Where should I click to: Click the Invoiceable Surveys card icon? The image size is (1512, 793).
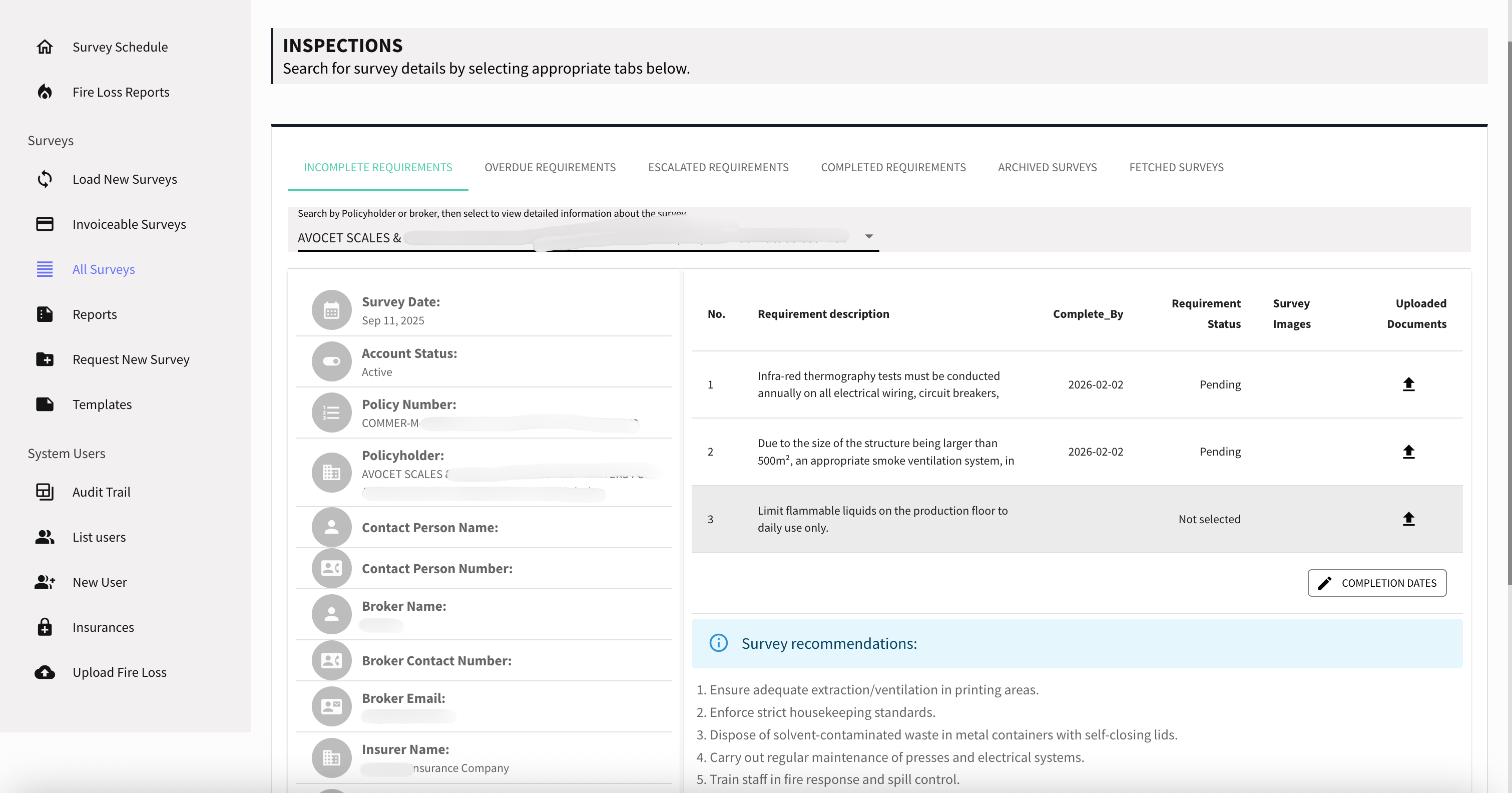[x=45, y=224]
